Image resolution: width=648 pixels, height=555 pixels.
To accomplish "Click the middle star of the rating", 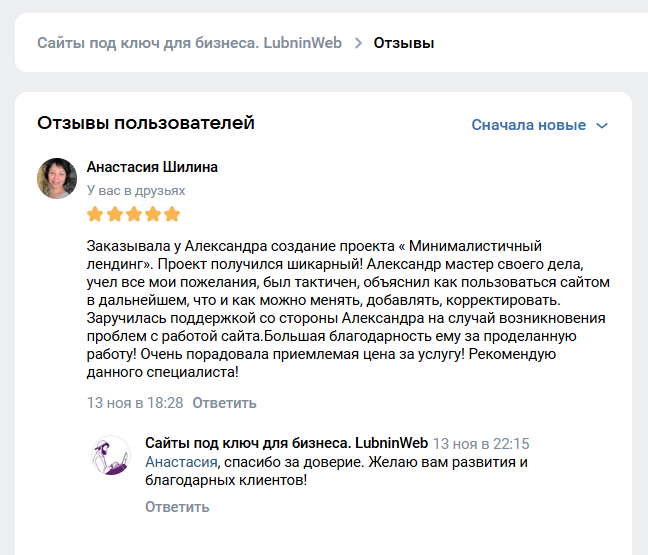I will pos(133,214).
